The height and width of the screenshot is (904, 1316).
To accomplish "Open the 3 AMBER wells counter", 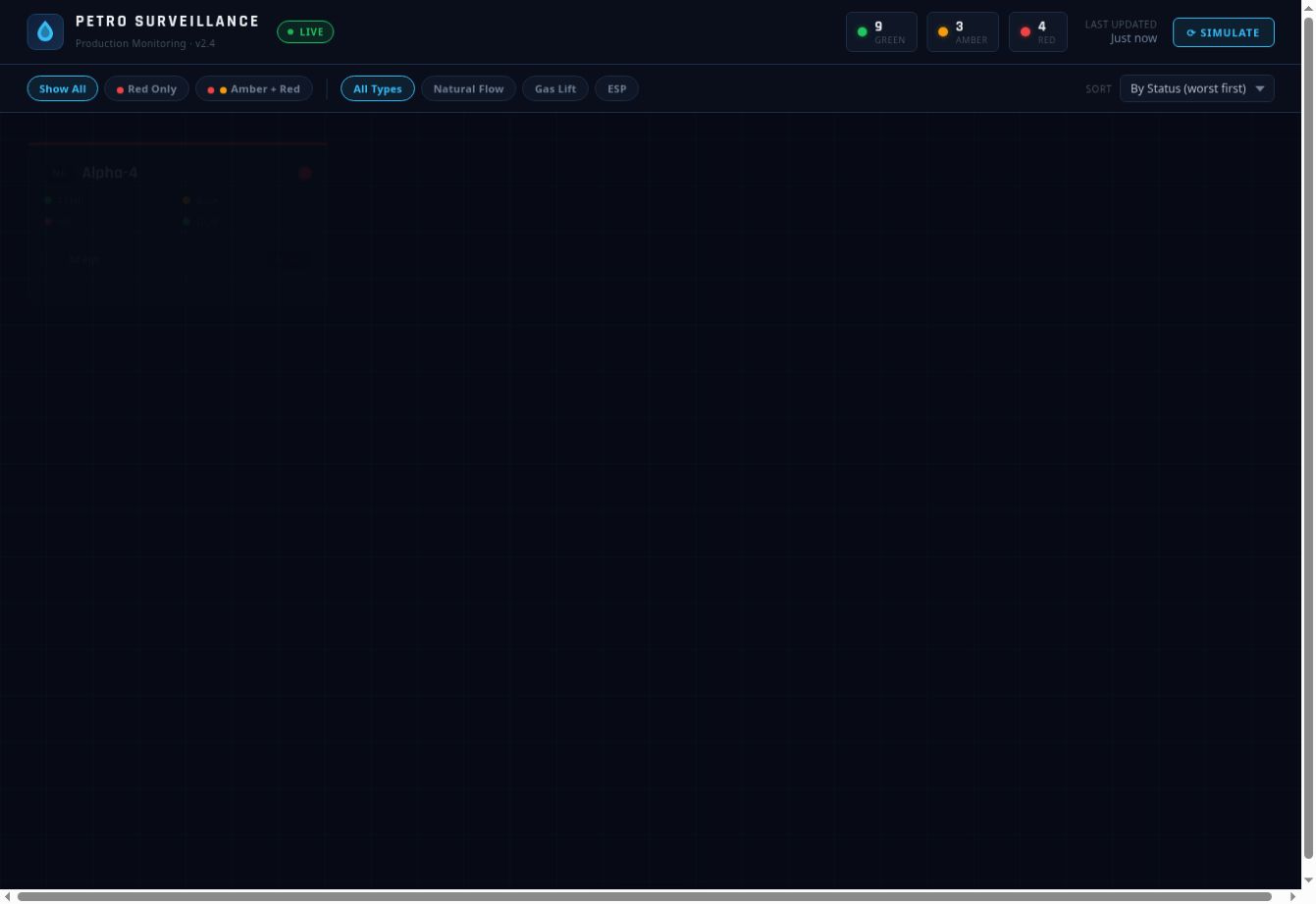I will point(963,32).
